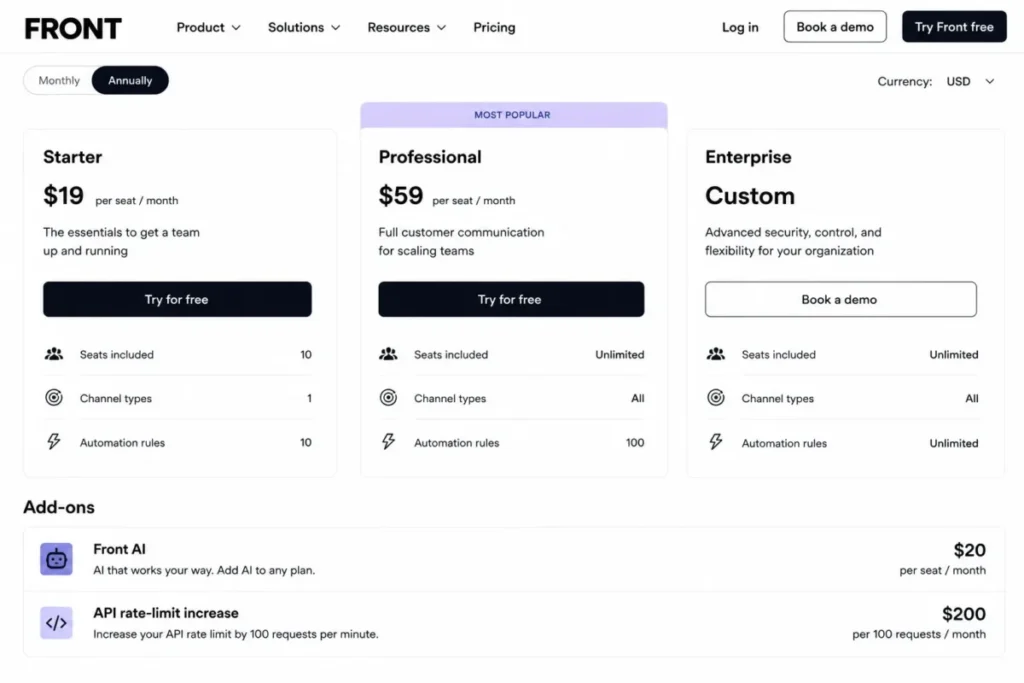Start Starter plan Try for free

177,299
